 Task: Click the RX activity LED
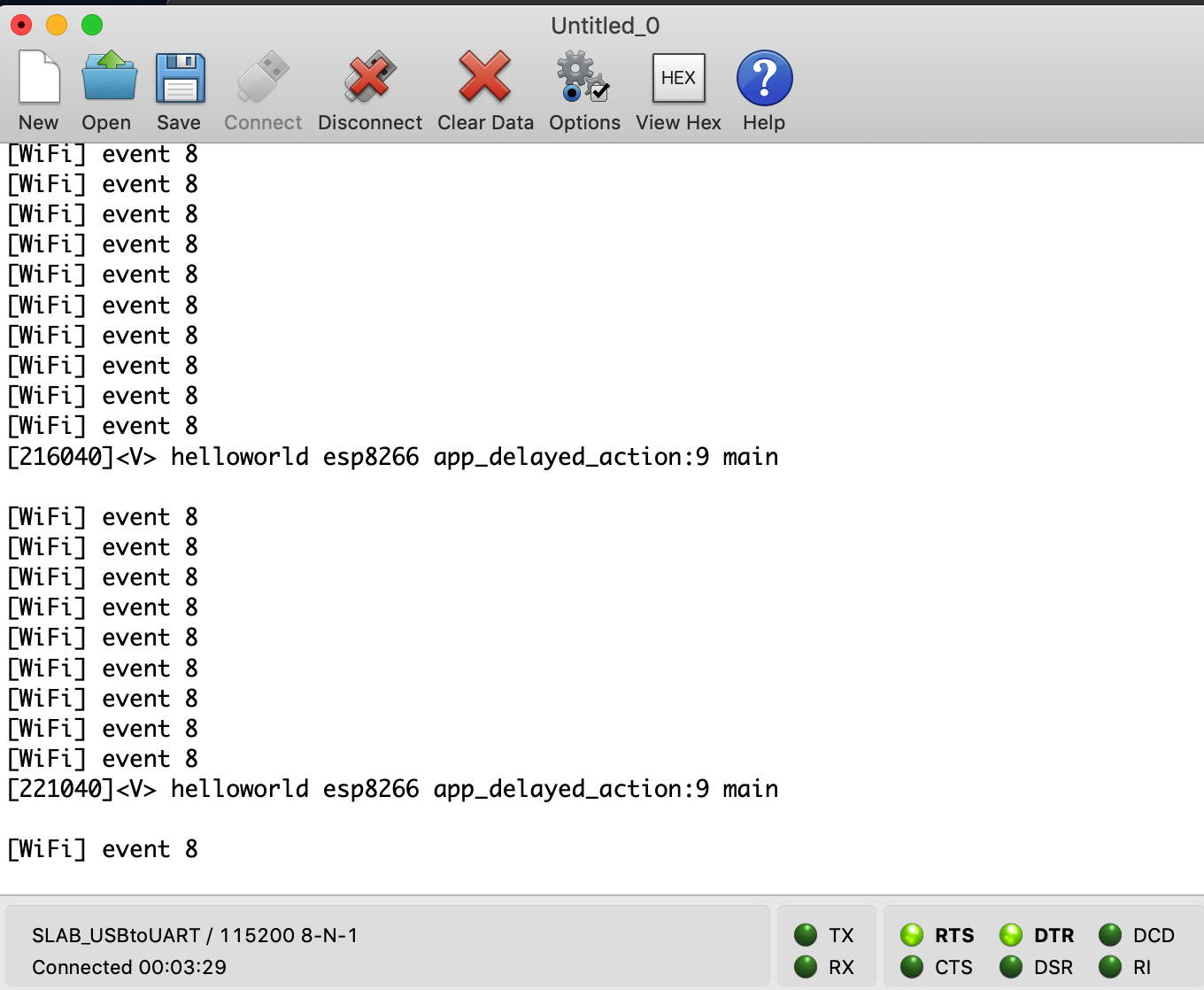click(806, 967)
